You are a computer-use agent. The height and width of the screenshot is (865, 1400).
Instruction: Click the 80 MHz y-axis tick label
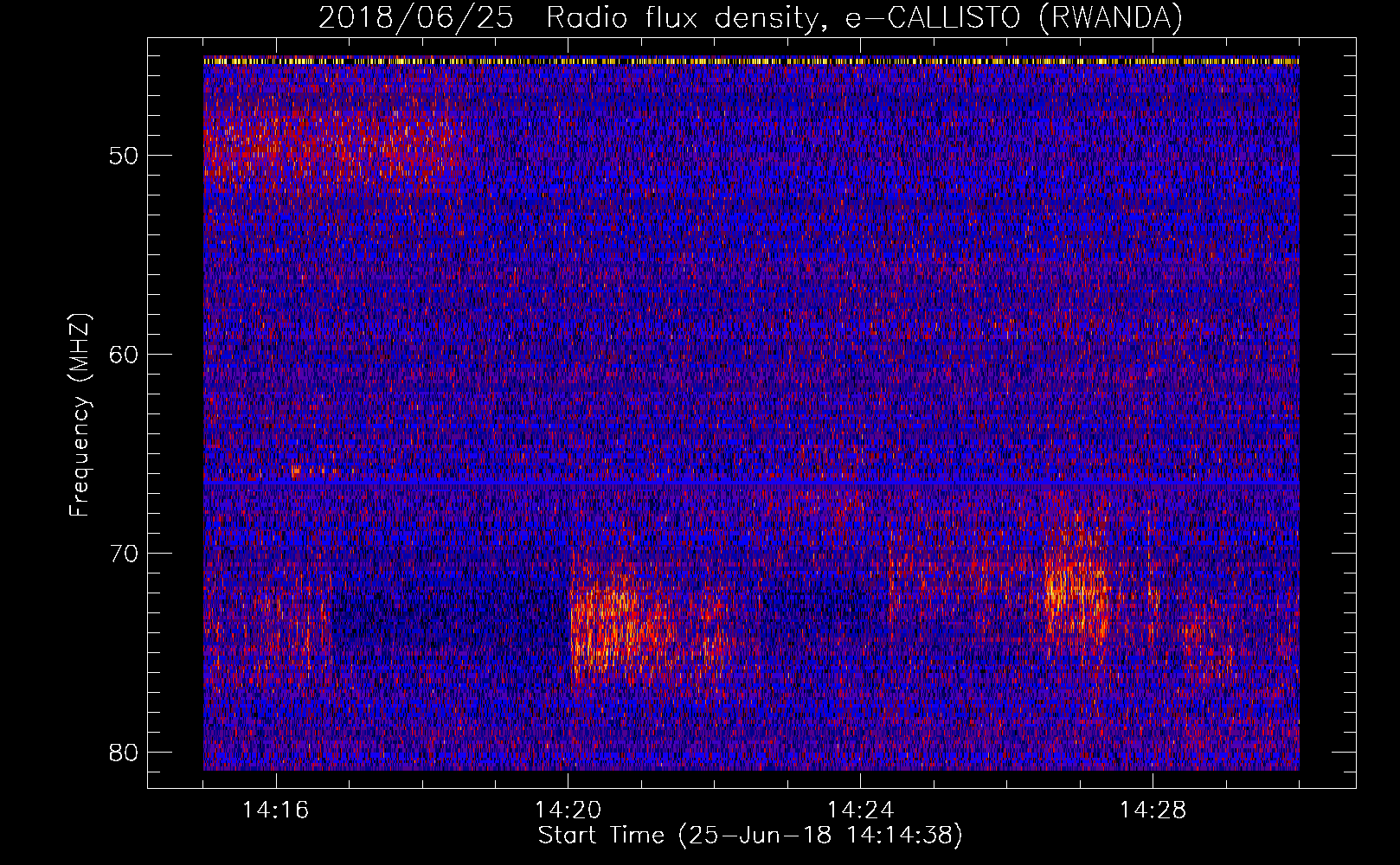click(124, 752)
